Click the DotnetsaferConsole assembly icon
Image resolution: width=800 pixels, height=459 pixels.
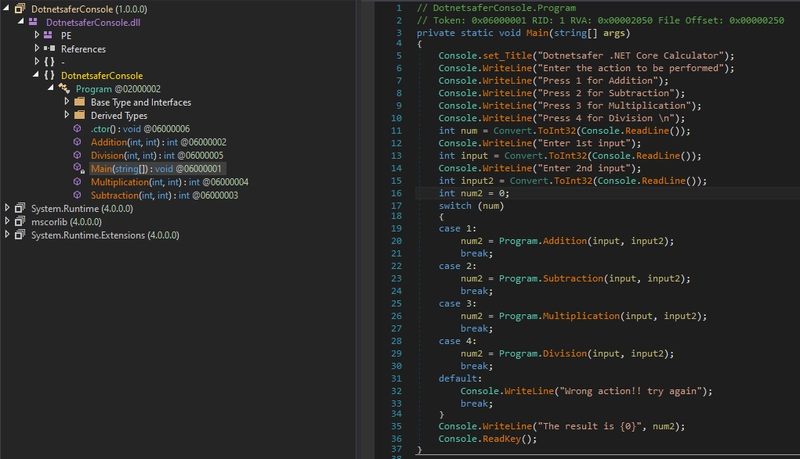click(x=20, y=9)
